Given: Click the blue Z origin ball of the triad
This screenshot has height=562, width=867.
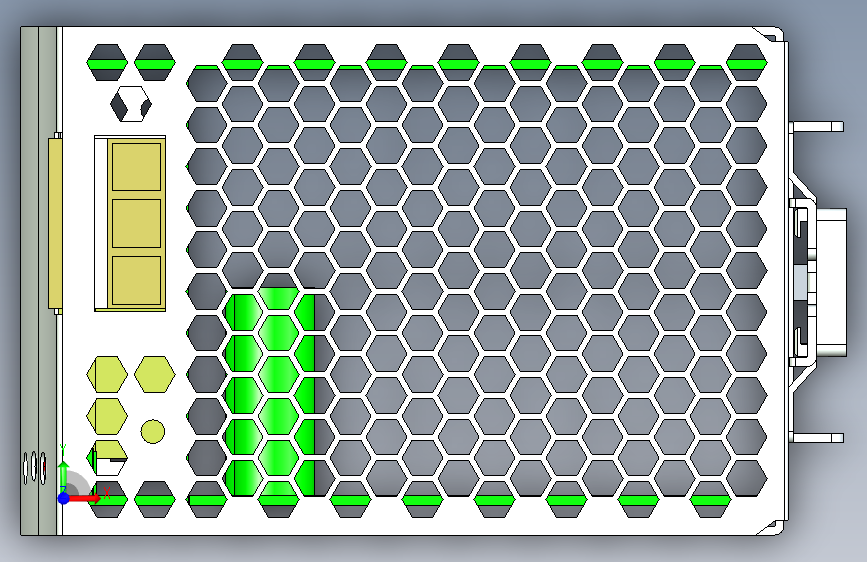Looking at the screenshot, I should pyautogui.click(x=64, y=498).
